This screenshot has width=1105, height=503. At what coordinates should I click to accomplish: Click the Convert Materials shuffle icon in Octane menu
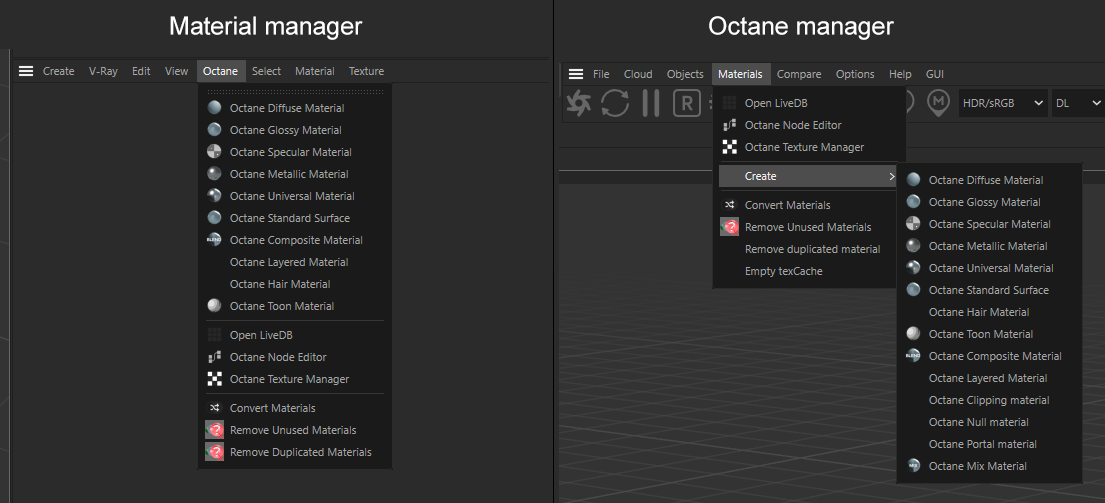tap(214, 408)
